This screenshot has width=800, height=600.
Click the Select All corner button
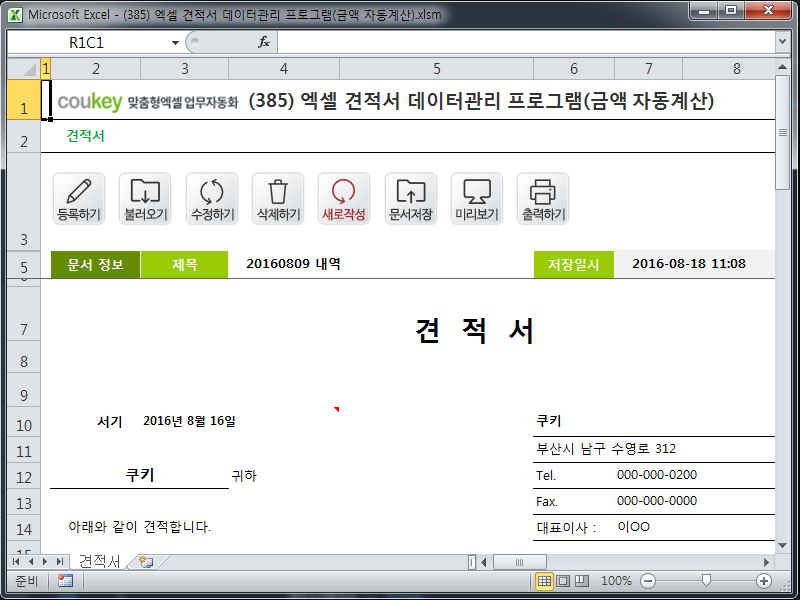24,68
